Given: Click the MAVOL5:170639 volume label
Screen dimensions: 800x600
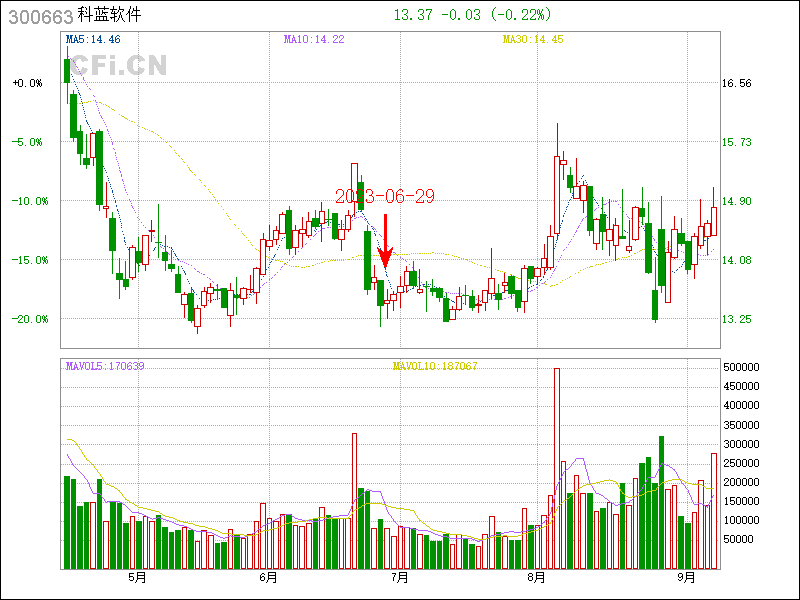Looking at the screenshot, I should coord(104,366).
